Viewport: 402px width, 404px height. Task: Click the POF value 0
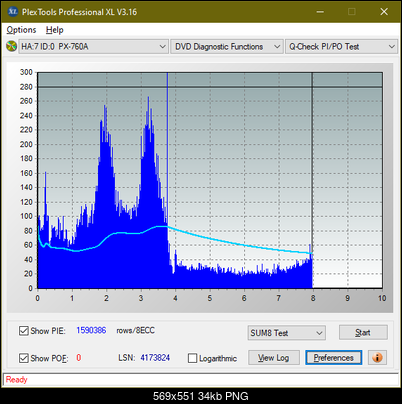click(79, 358)
